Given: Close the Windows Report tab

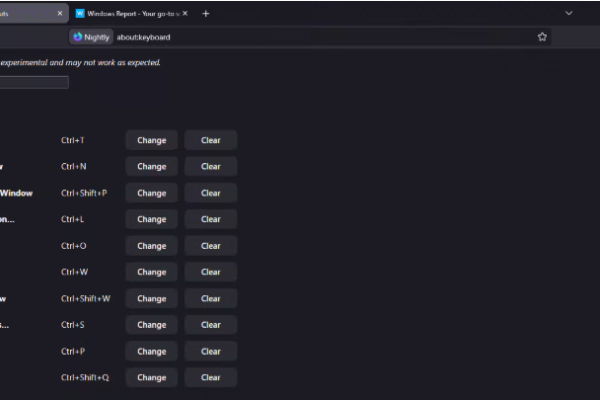Looking at the screenshot, I should 187,14.
